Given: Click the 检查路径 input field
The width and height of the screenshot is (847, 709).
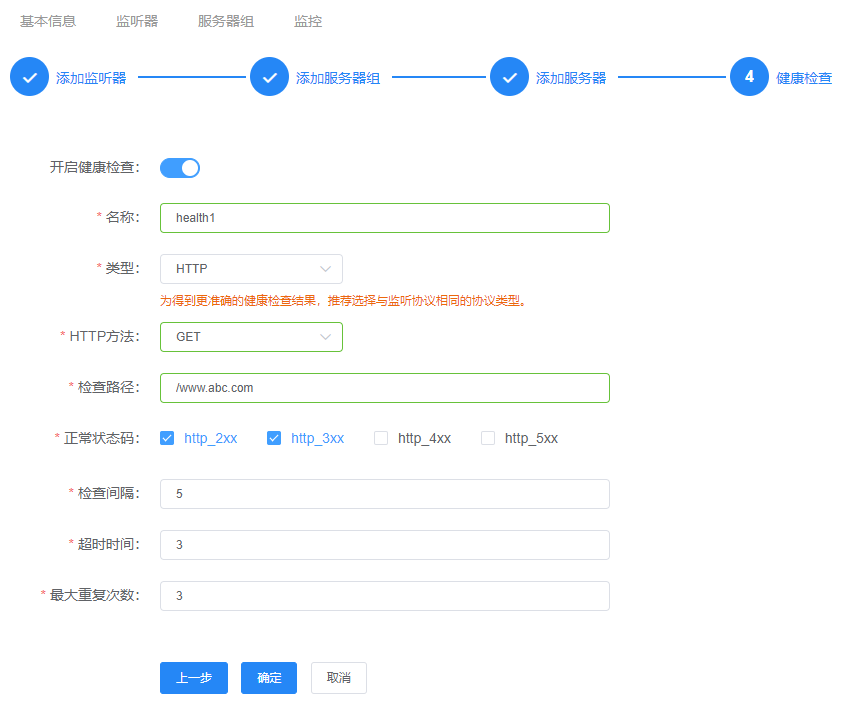Looking at the screenshot, I should (x=384, y=388).
